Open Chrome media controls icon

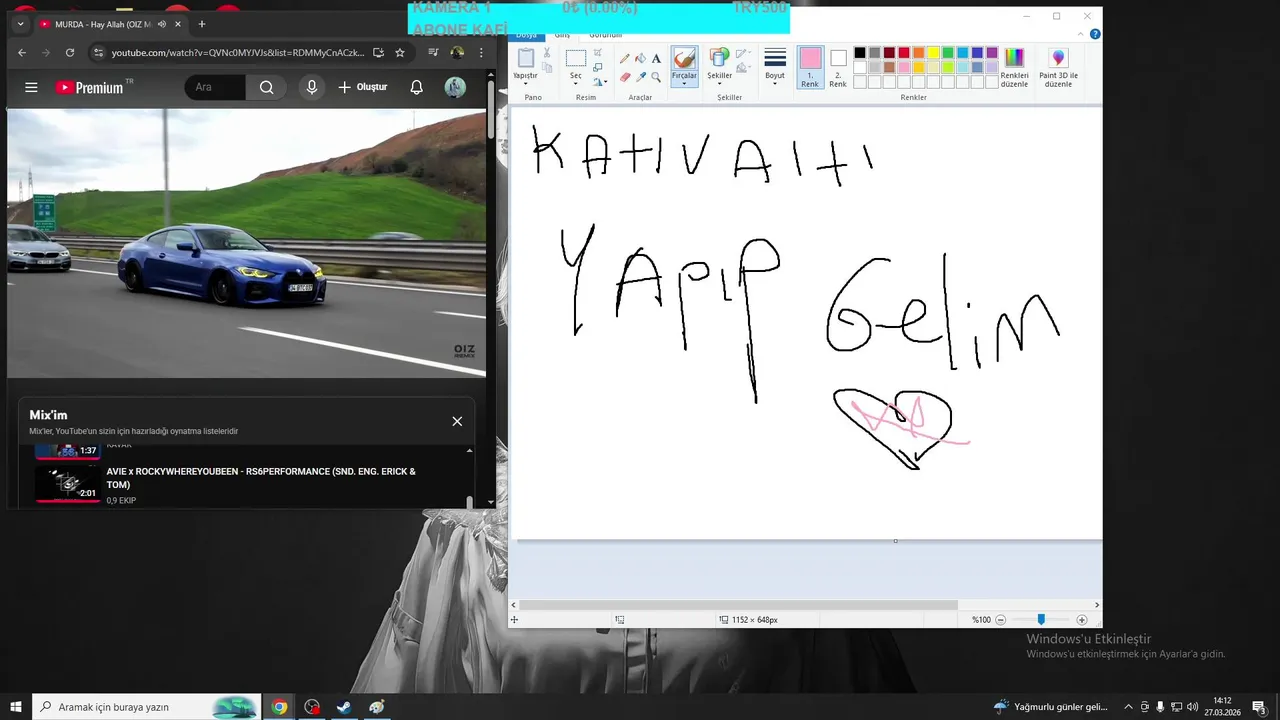tap(433, 52)
